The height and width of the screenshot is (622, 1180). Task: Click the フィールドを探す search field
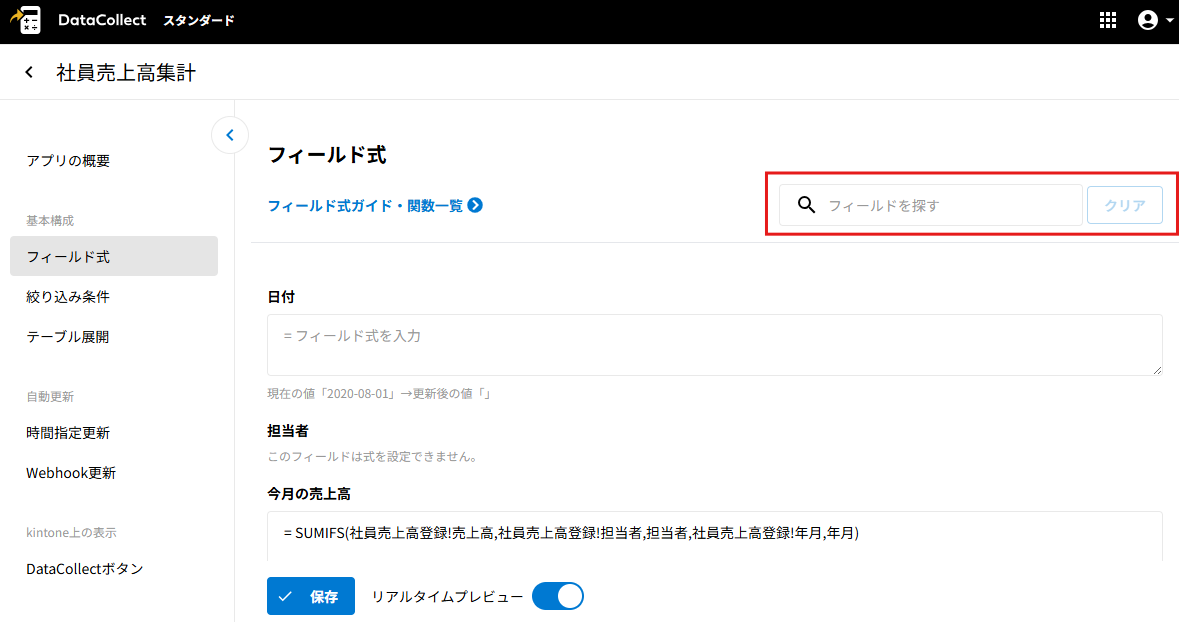pyautogui.click(x=931, y=205)
